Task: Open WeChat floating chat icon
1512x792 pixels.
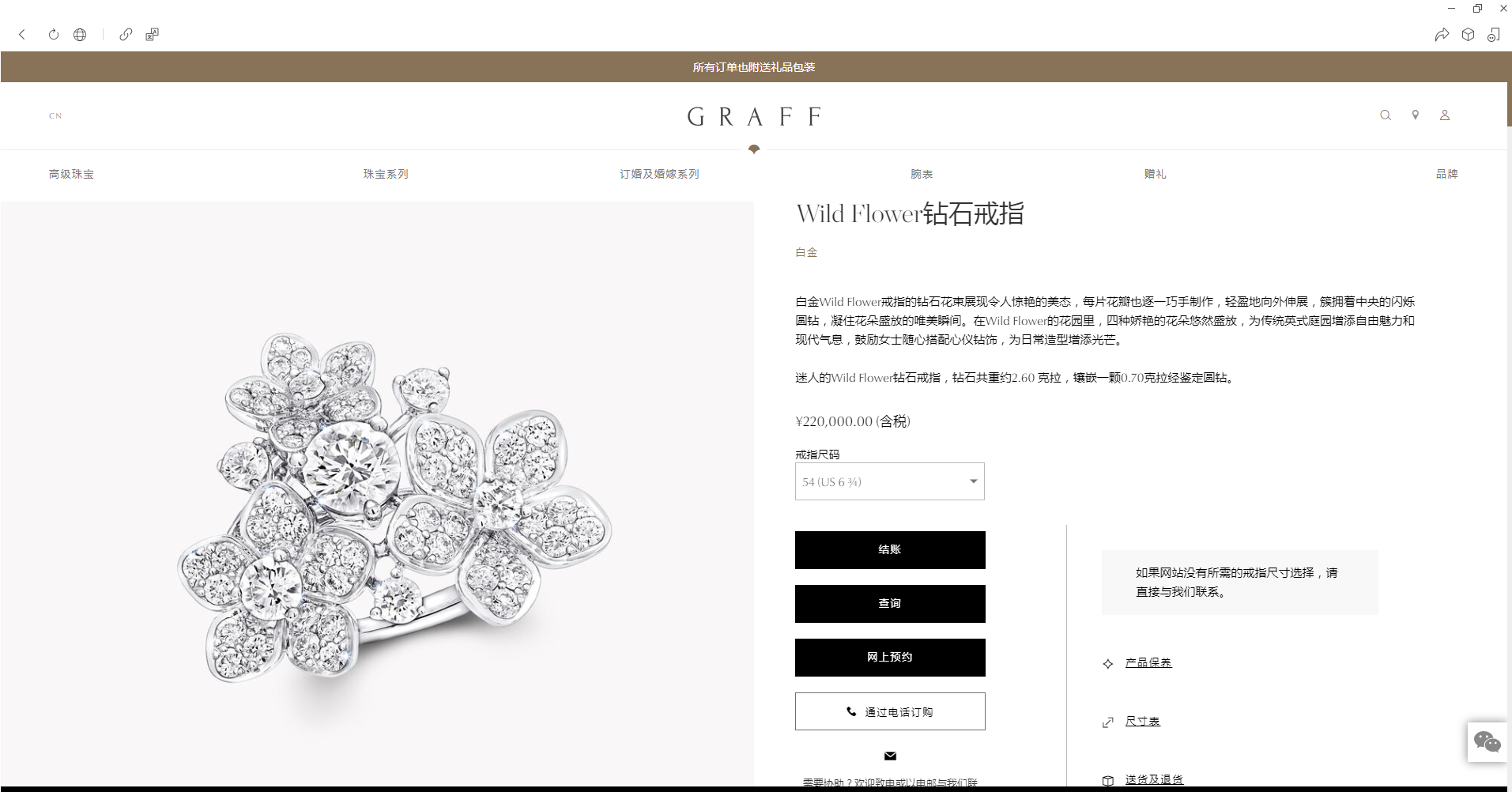Action: pos(1487,741)
